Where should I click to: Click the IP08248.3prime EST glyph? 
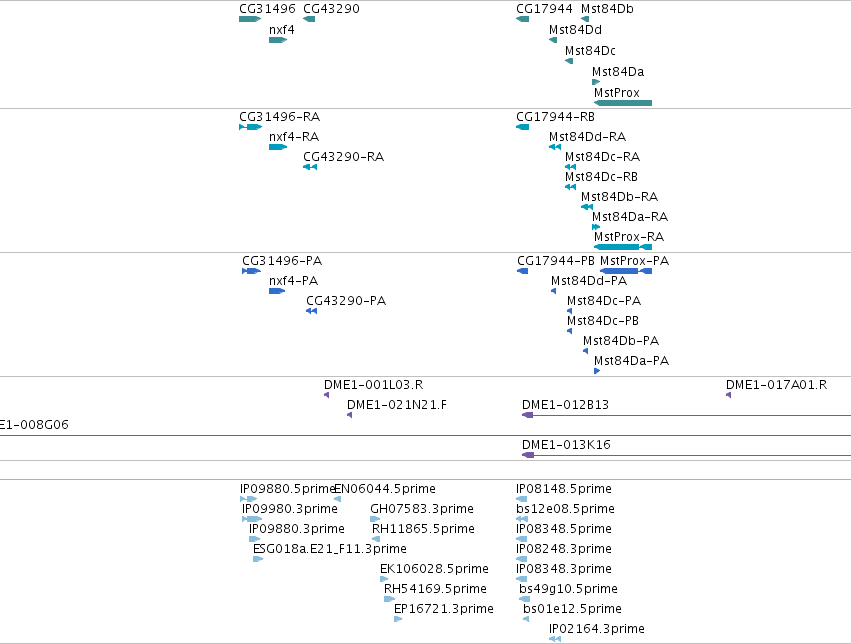[x=522, y=559]
